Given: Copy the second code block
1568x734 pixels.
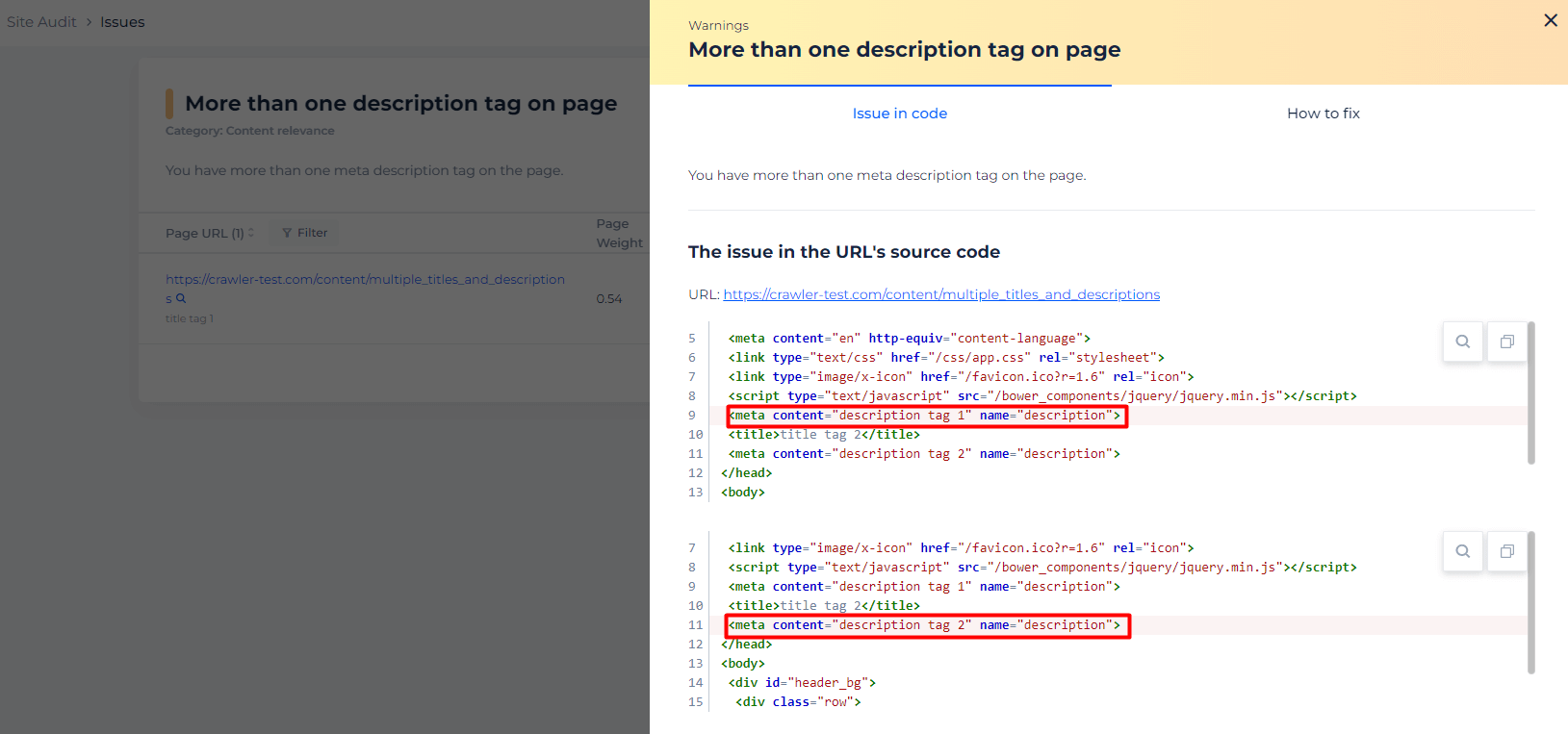Looking at the screenshot, I should [x=1507, y=551].
